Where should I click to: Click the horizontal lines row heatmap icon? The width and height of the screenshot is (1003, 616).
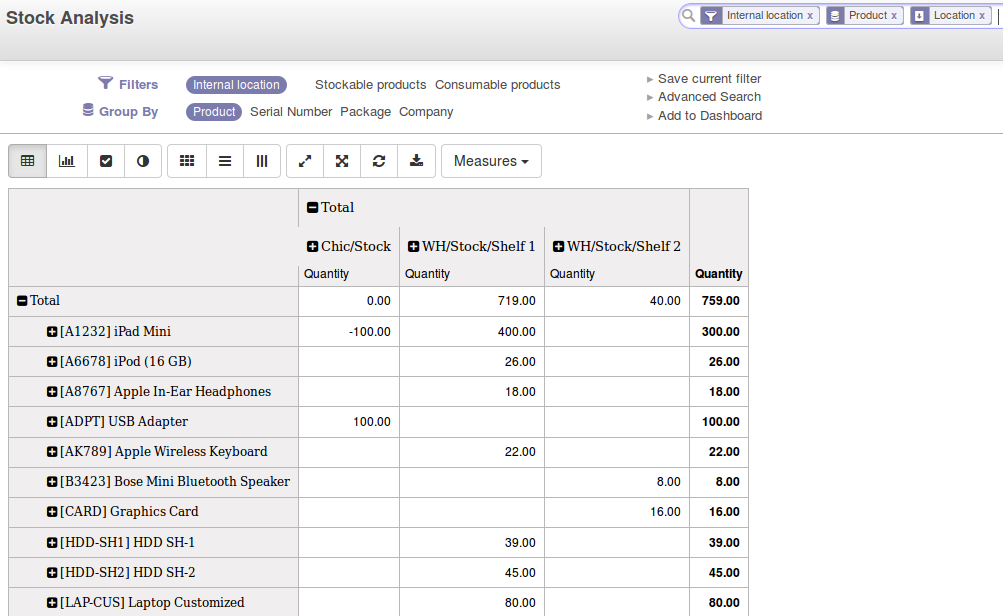pos(225,161)
